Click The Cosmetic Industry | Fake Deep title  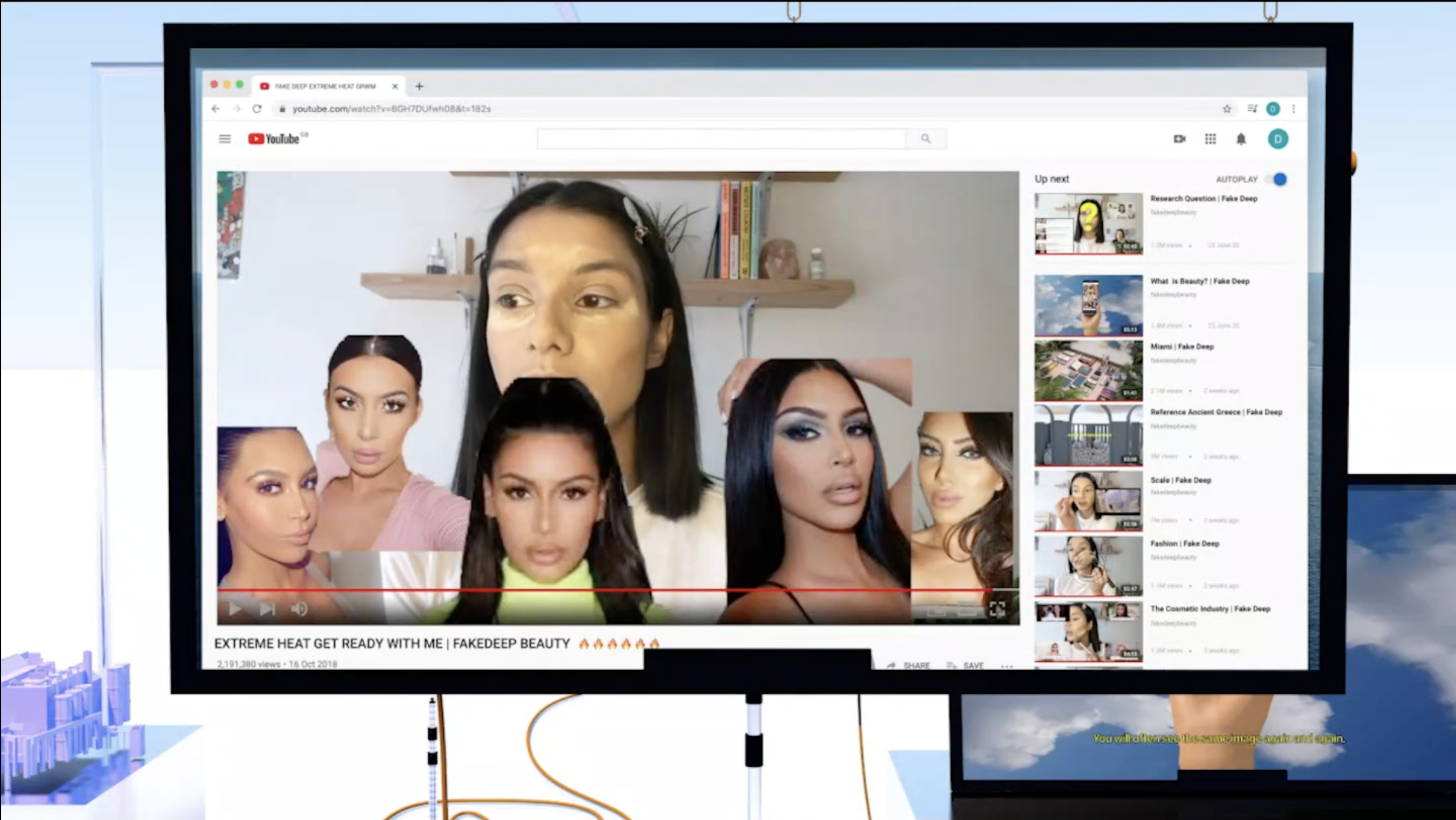point(1210,608)
